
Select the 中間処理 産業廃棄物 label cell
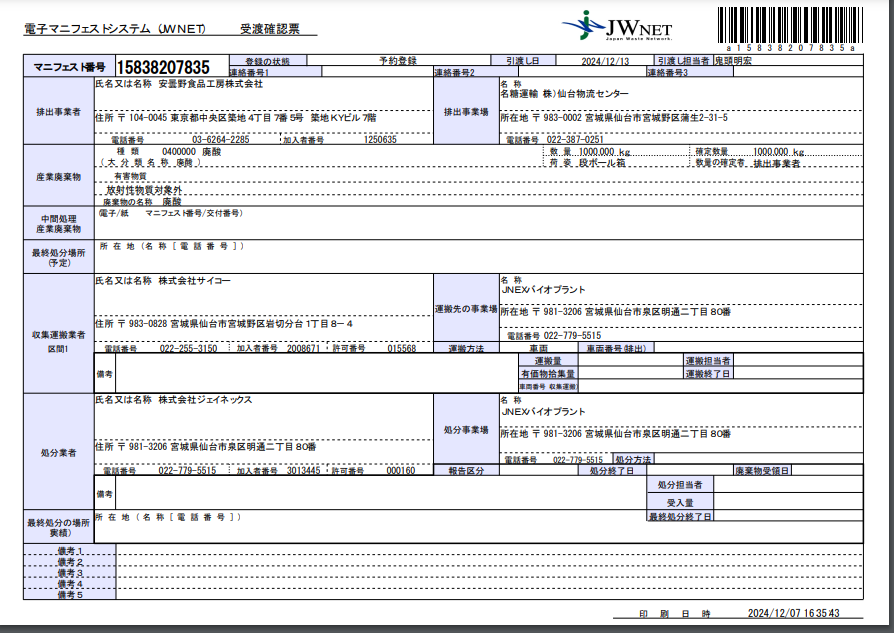tap(58, 223)
